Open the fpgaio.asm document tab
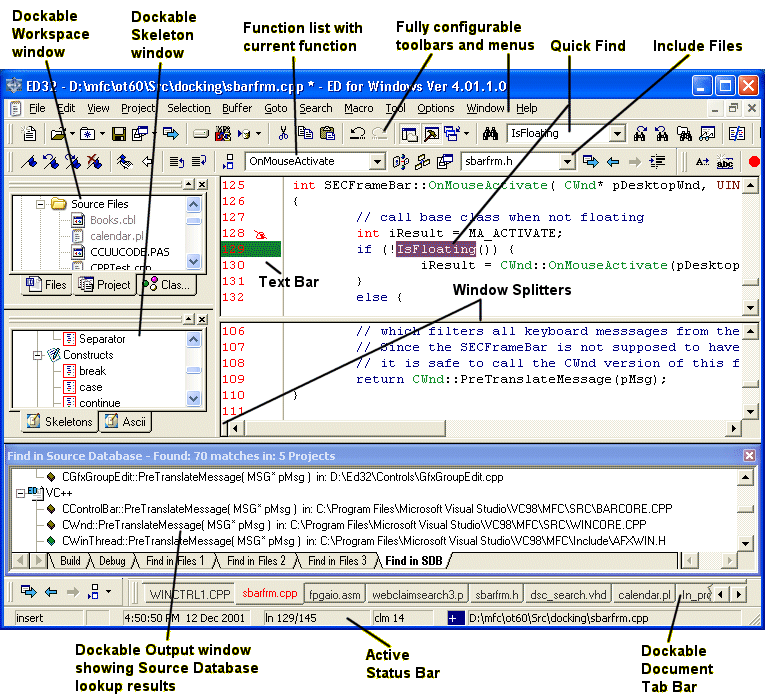Viewport: 765px width, 700px height. point(335,595)
